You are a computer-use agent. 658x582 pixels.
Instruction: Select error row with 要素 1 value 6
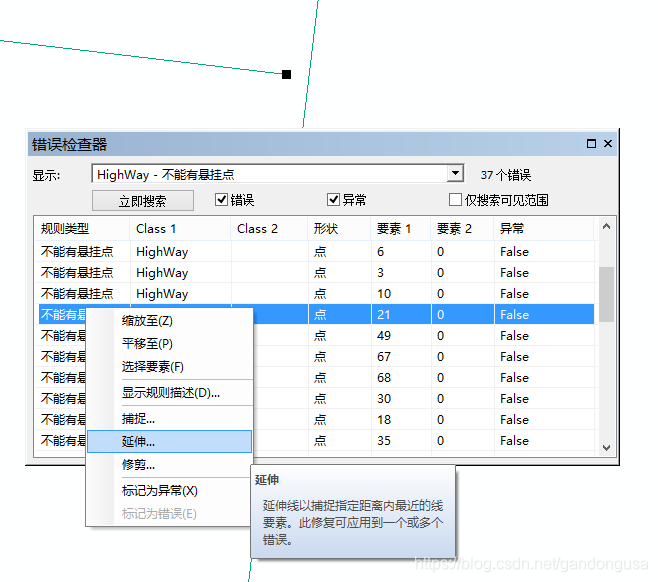coord(315,252)
